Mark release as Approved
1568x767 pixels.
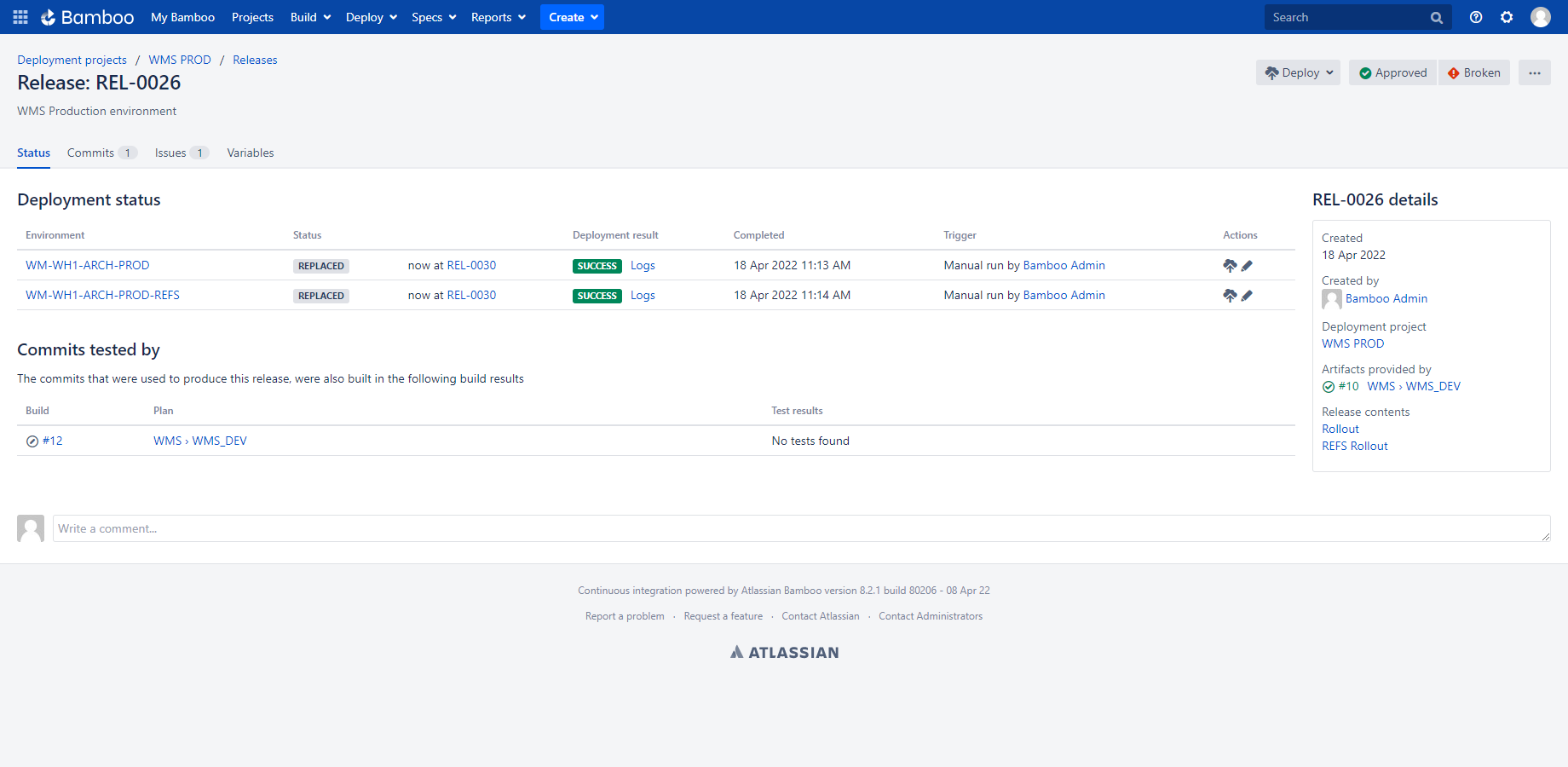click(x=1393, y=73)
